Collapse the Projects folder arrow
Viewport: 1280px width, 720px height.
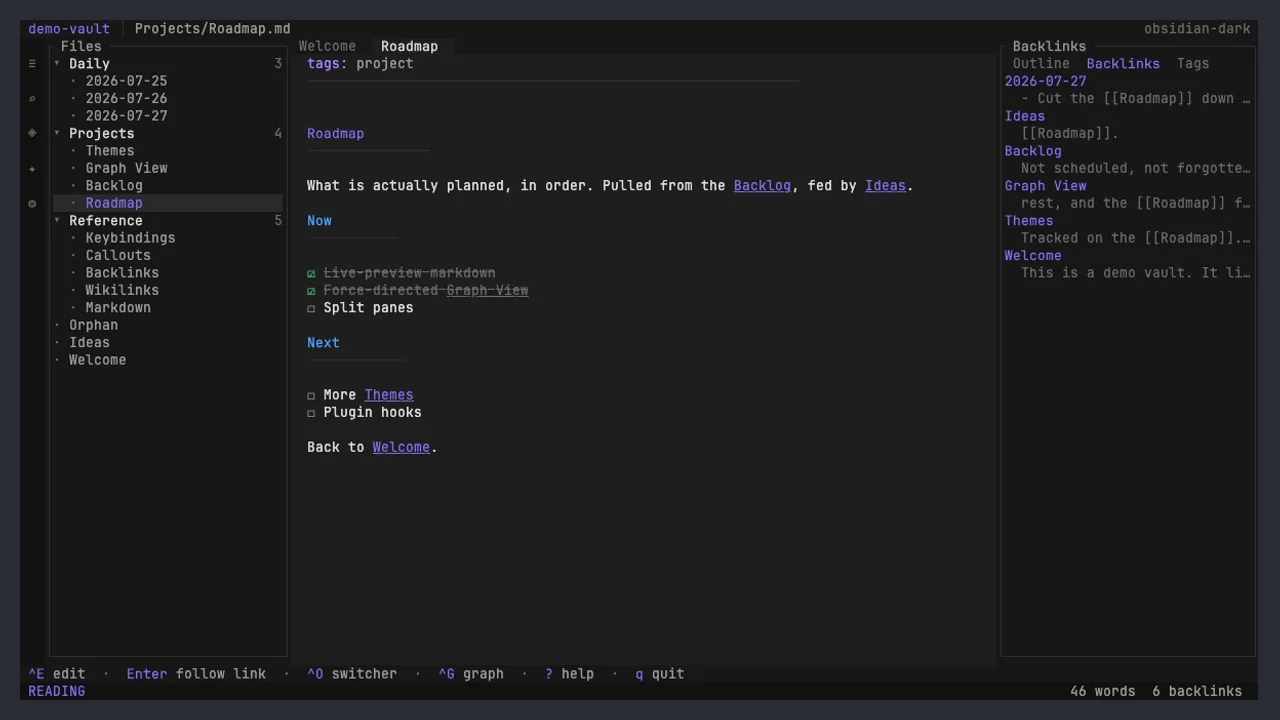coord(57,134)
